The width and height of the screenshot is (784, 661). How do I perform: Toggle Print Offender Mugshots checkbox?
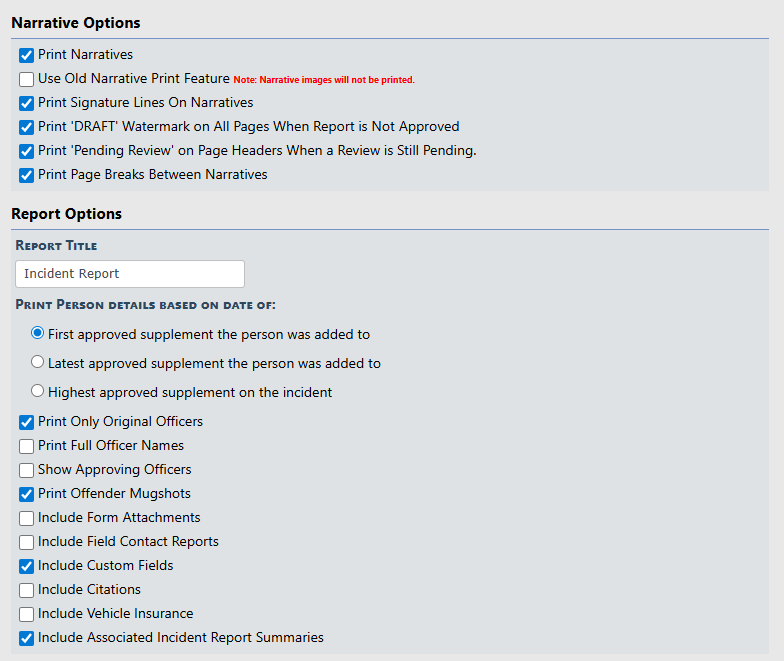pos(27,494)
